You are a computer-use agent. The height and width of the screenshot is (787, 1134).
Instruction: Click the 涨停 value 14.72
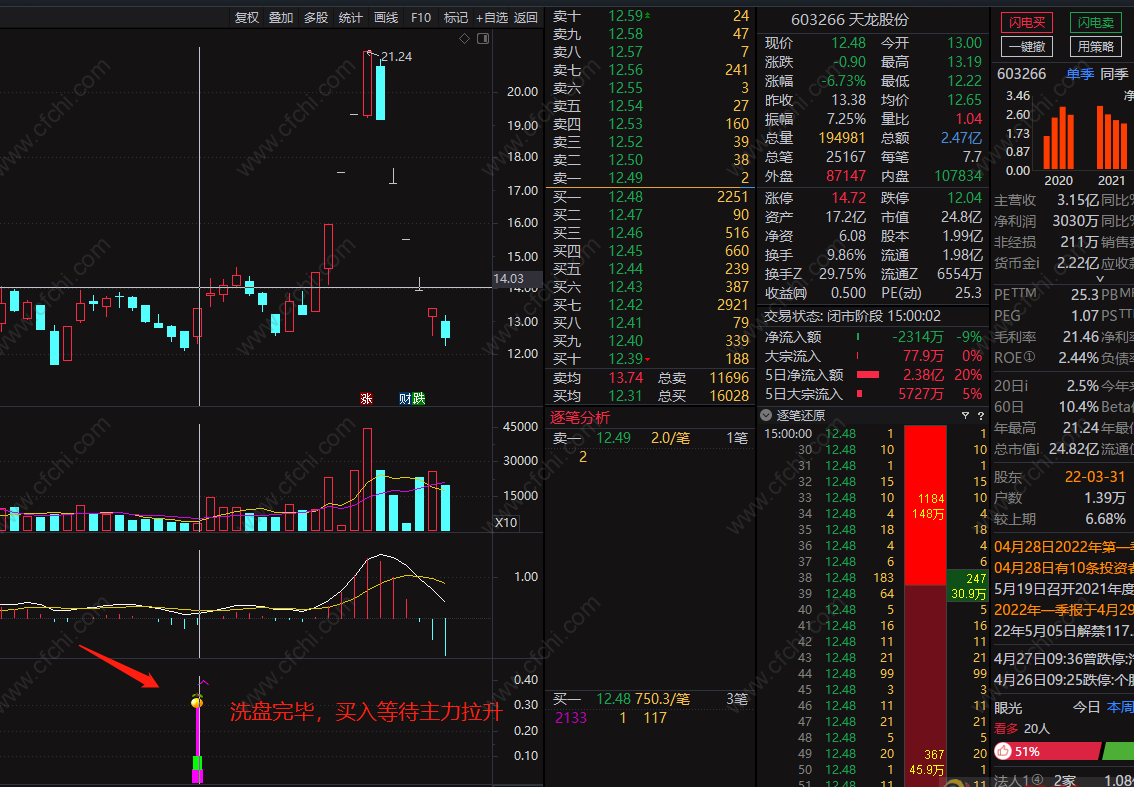pyautogui.click(x=848, y=198)
